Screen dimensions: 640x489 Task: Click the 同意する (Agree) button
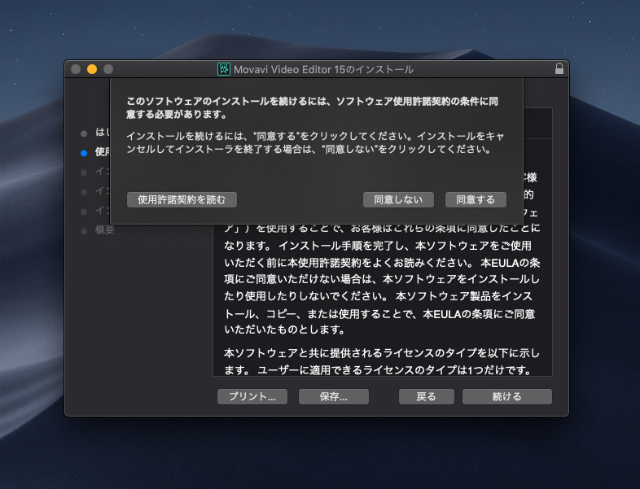coord(476,200)
